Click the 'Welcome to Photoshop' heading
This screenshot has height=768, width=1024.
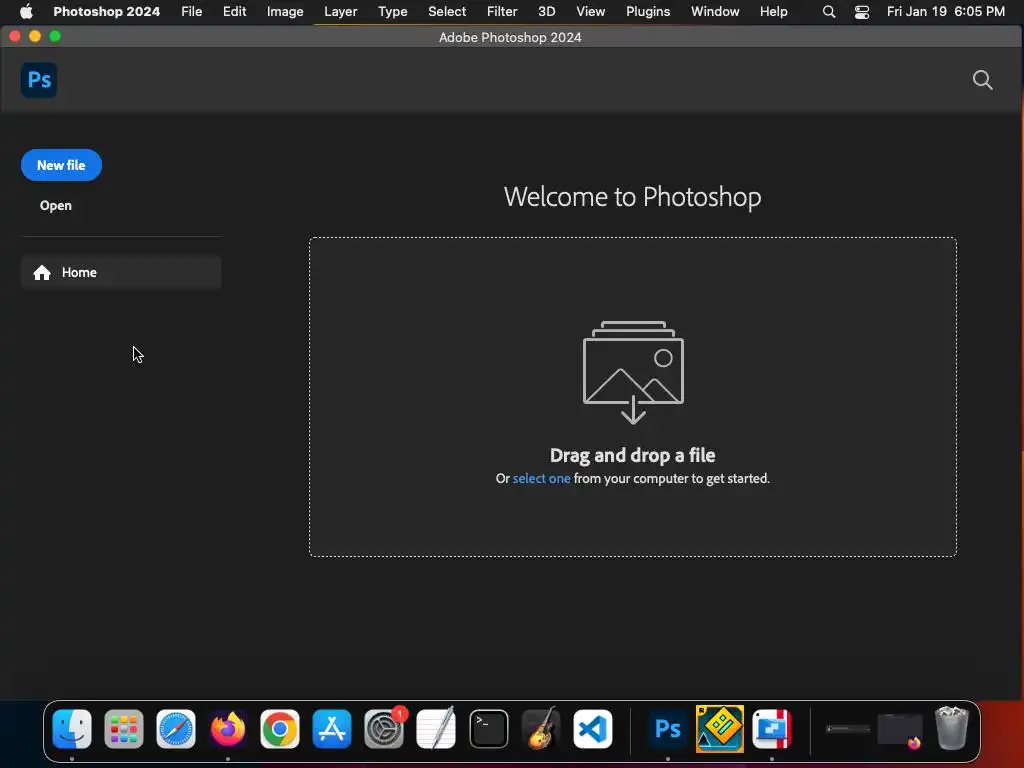632,197
